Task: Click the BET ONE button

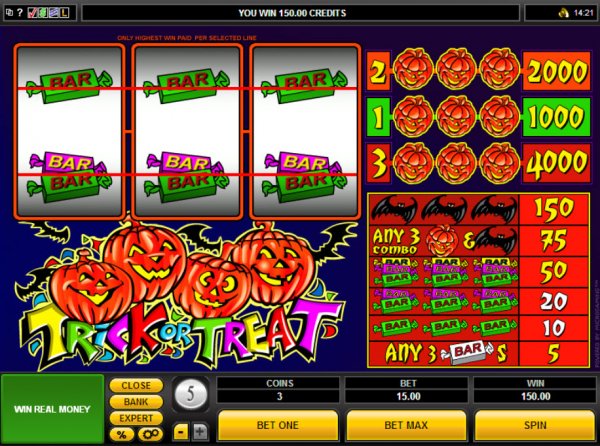Action: (278, 425)
